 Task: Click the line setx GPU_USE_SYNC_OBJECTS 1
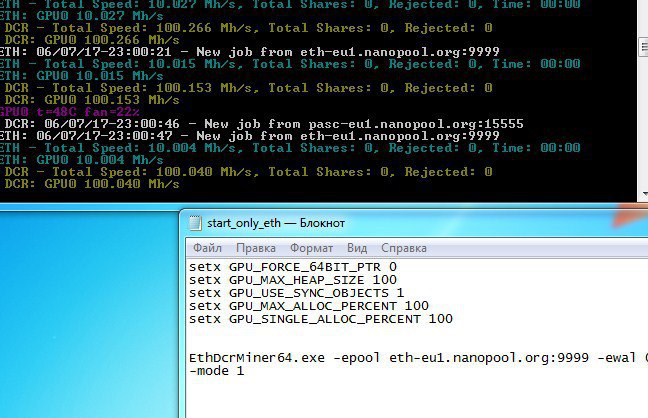click(x=296, y=293)
